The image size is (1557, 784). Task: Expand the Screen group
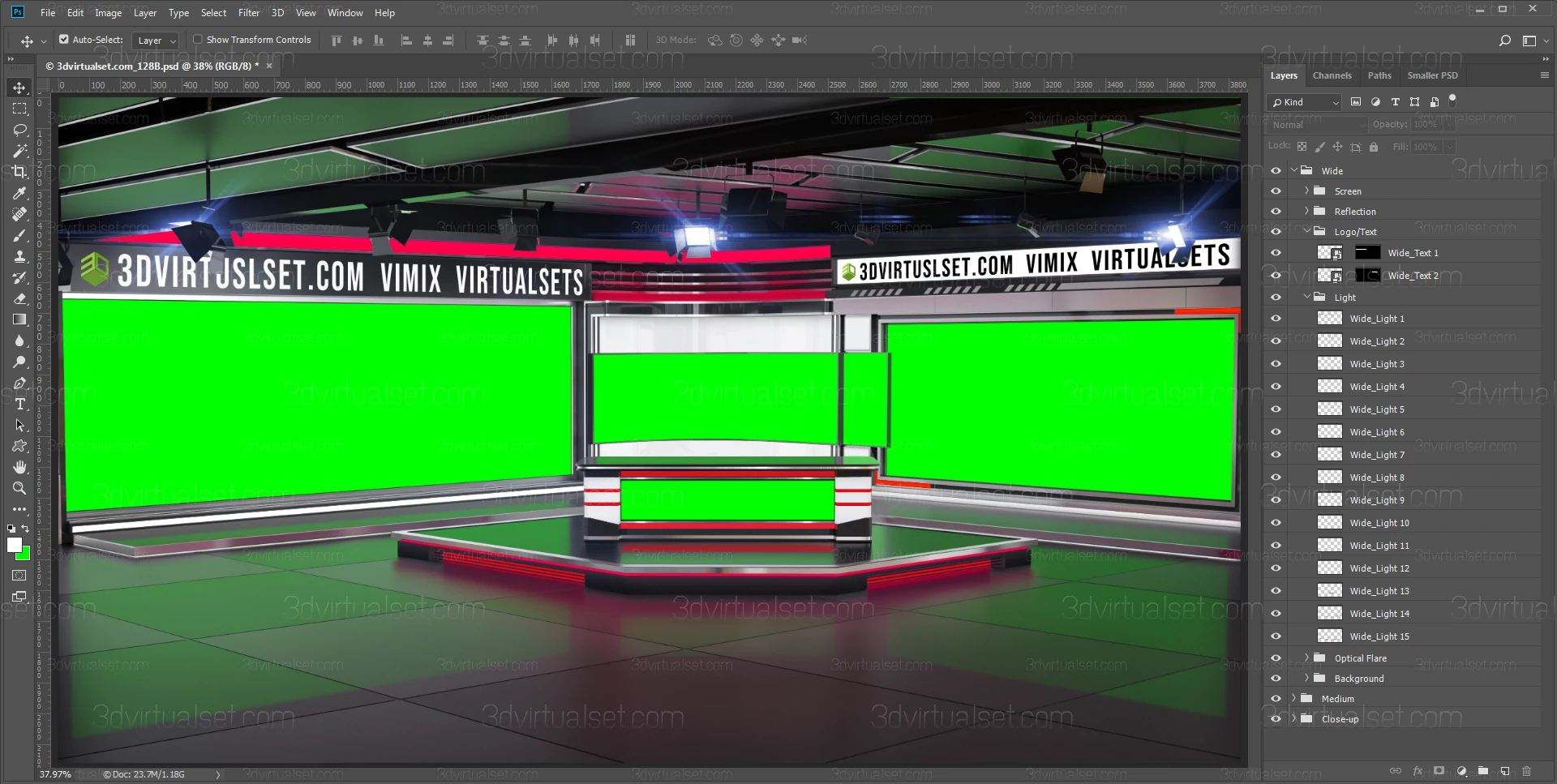point(1306,191)
